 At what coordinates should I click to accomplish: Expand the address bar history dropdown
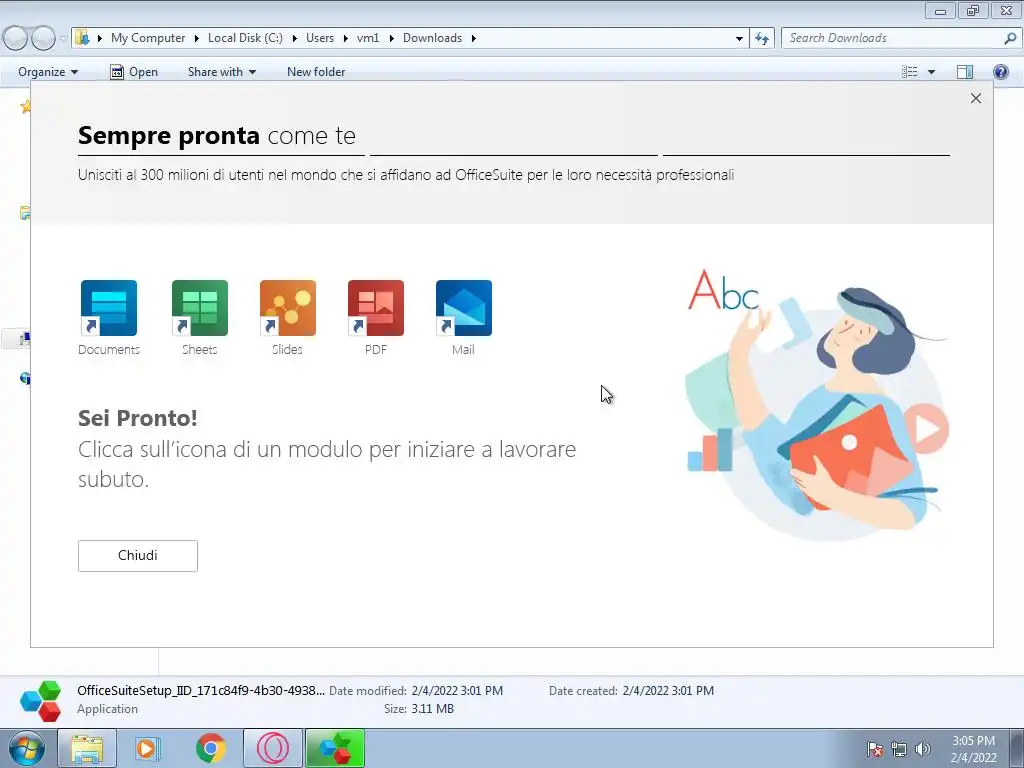click(x=739, y=38)
